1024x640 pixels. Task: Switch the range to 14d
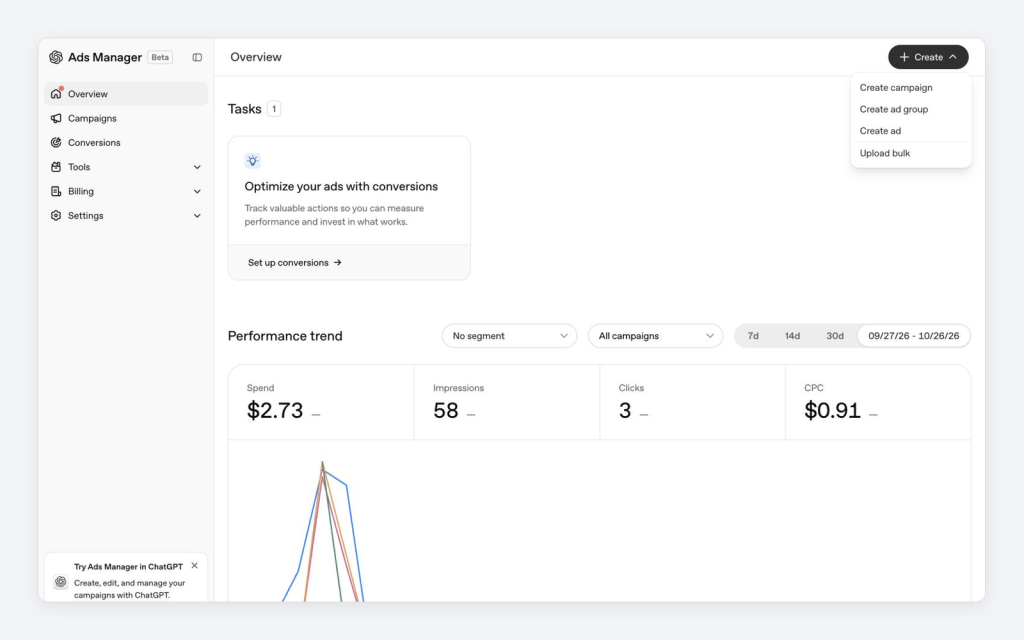coord(792,336)
